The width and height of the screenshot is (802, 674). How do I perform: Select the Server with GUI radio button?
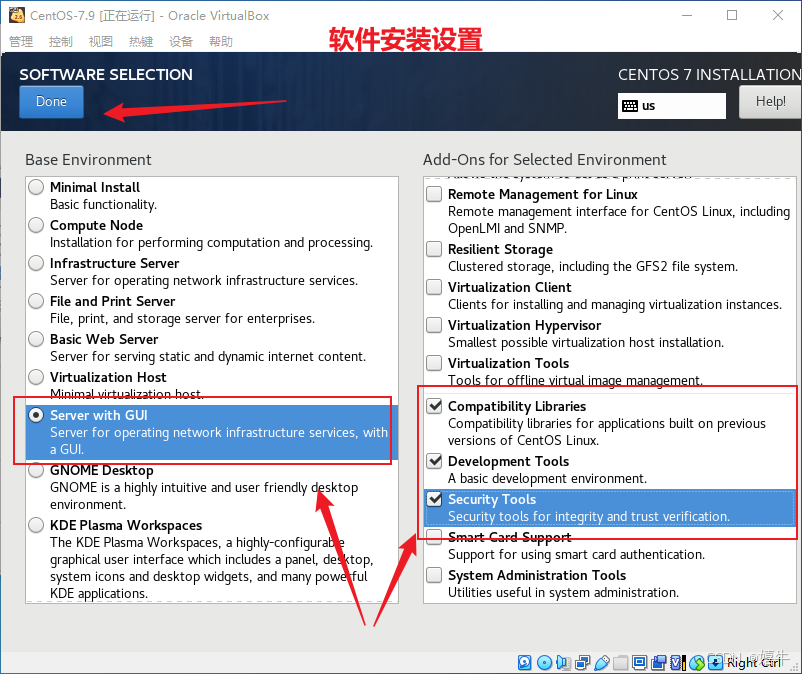pyautogui.click(x=36, y=415)
